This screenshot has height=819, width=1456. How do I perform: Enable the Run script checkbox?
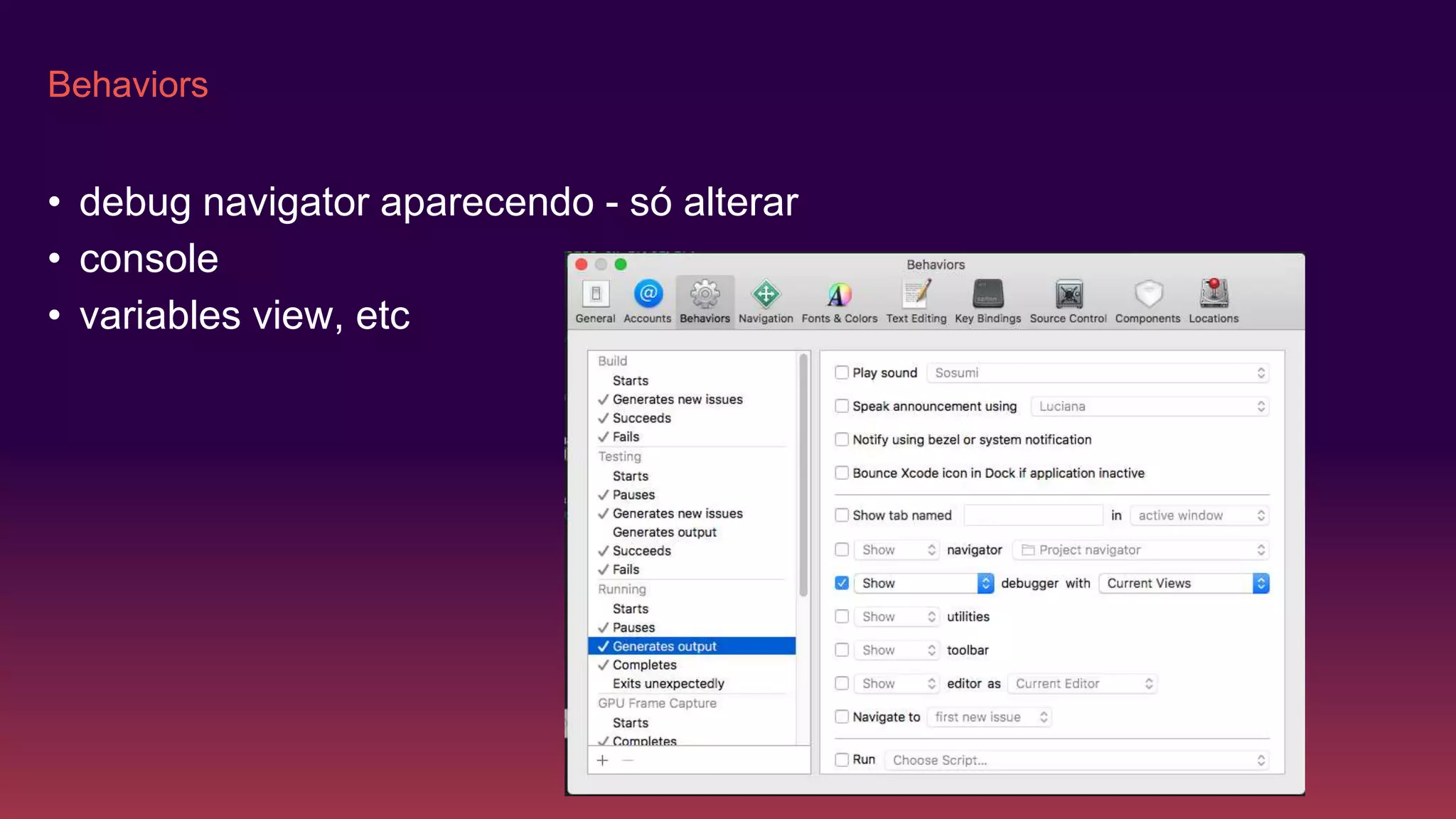[x=842, y=759]
